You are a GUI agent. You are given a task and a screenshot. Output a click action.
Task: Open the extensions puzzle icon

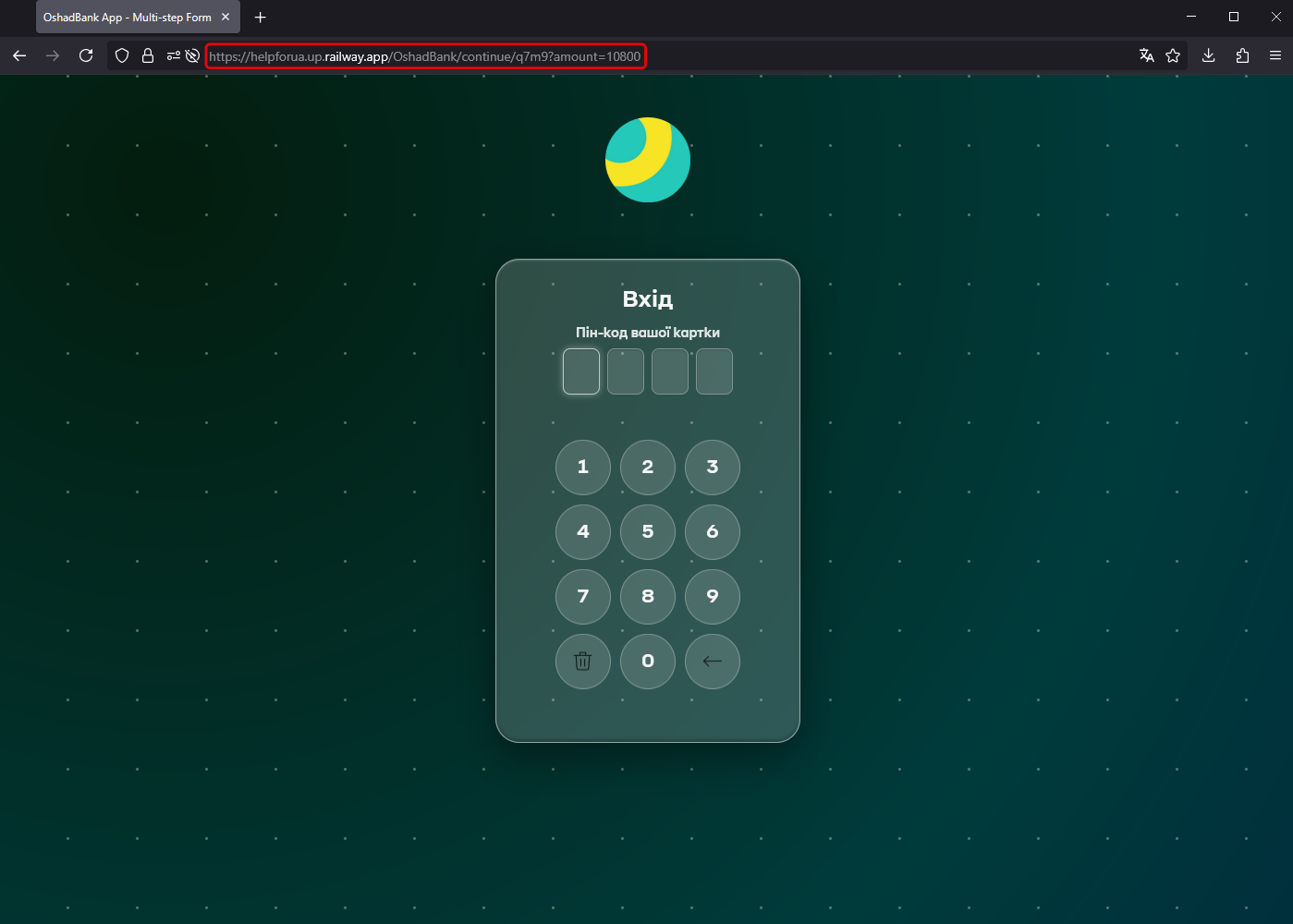pos(1242,55)
